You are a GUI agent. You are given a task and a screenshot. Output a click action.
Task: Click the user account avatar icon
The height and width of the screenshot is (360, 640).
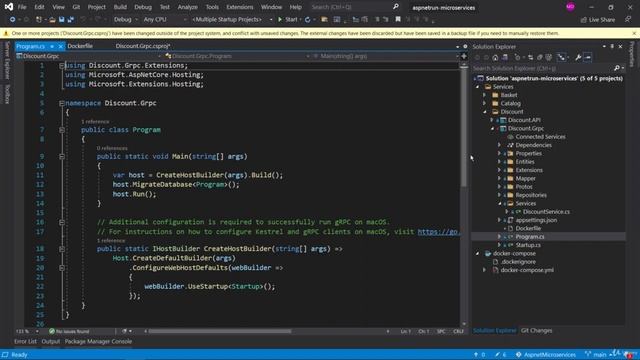click(x=570, y=7)
